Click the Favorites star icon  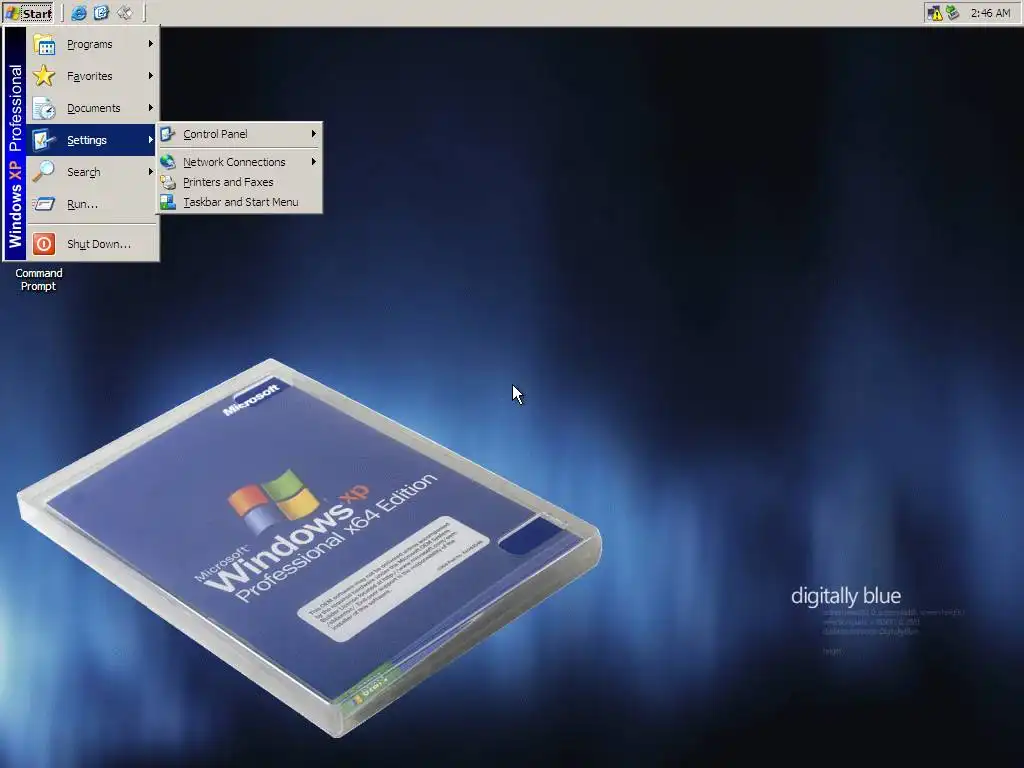click(44, 76)
